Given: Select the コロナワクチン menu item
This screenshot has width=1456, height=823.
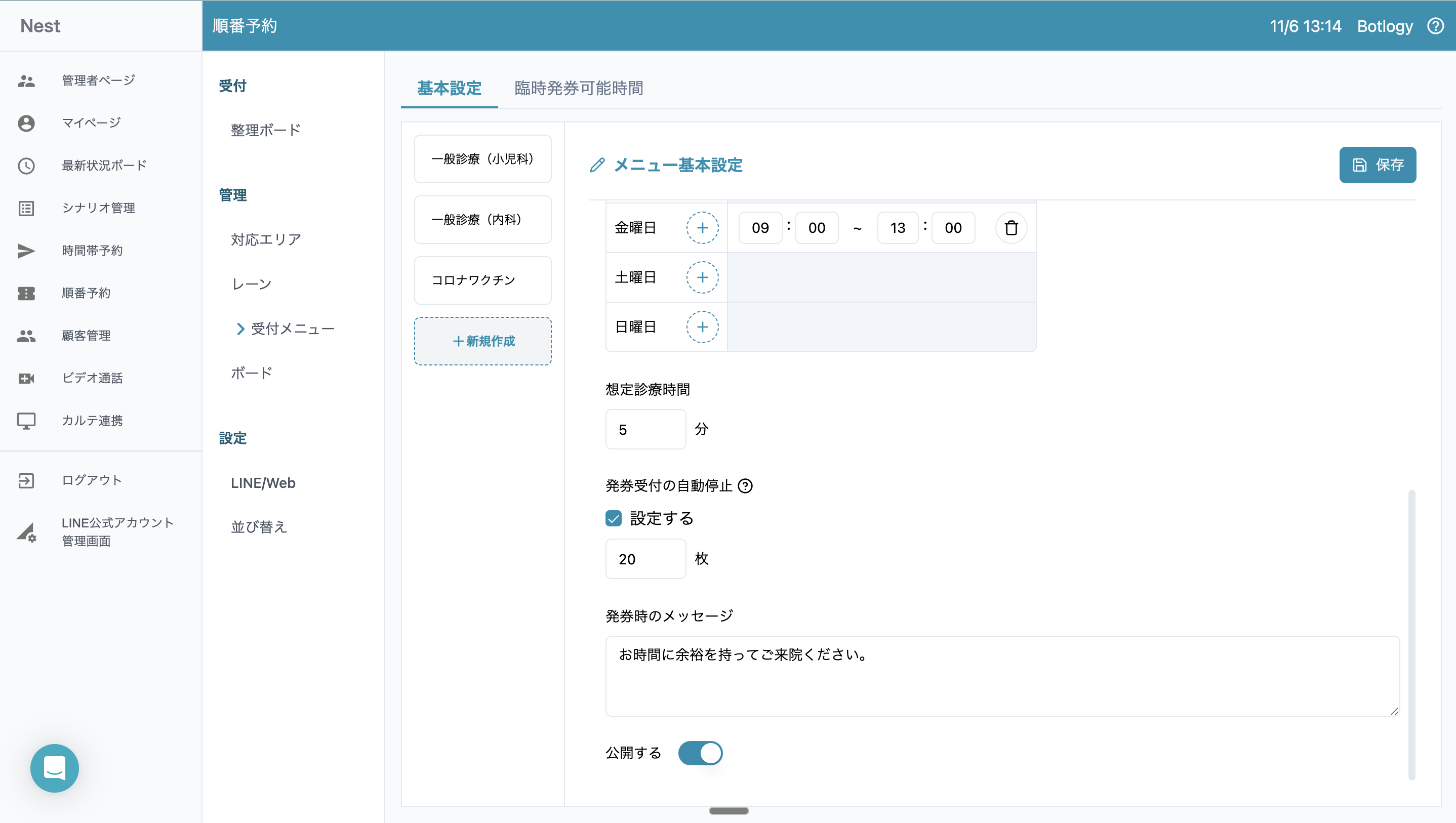Looking at the screenshot, I should [482, 280].
